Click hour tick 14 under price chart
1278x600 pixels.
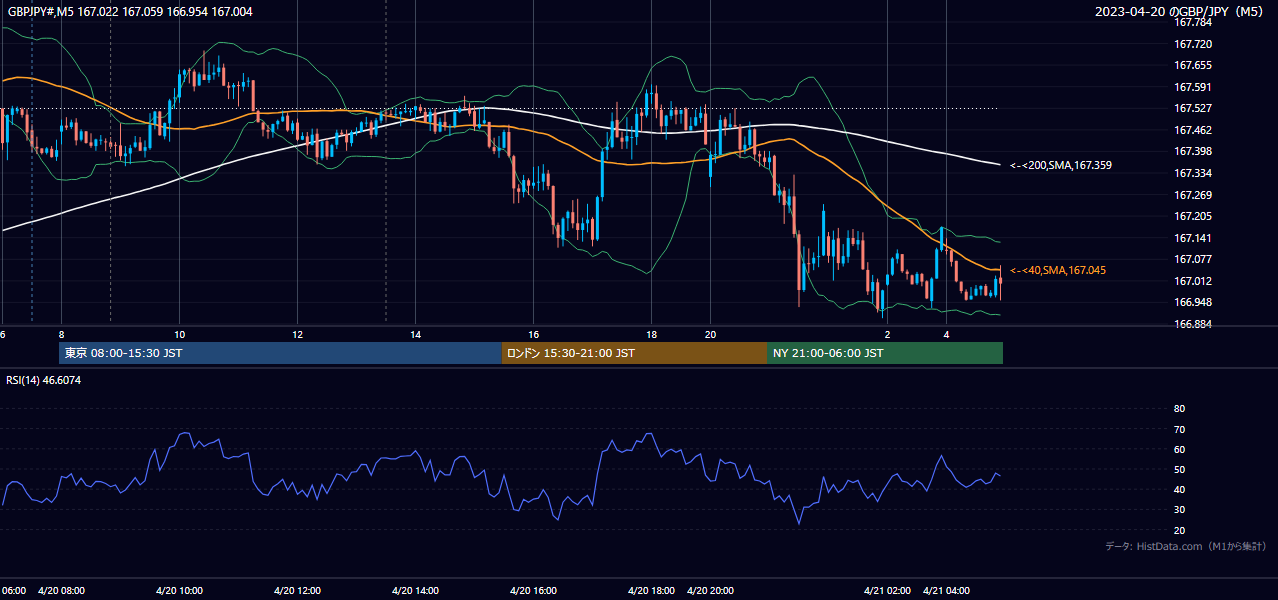415,334
